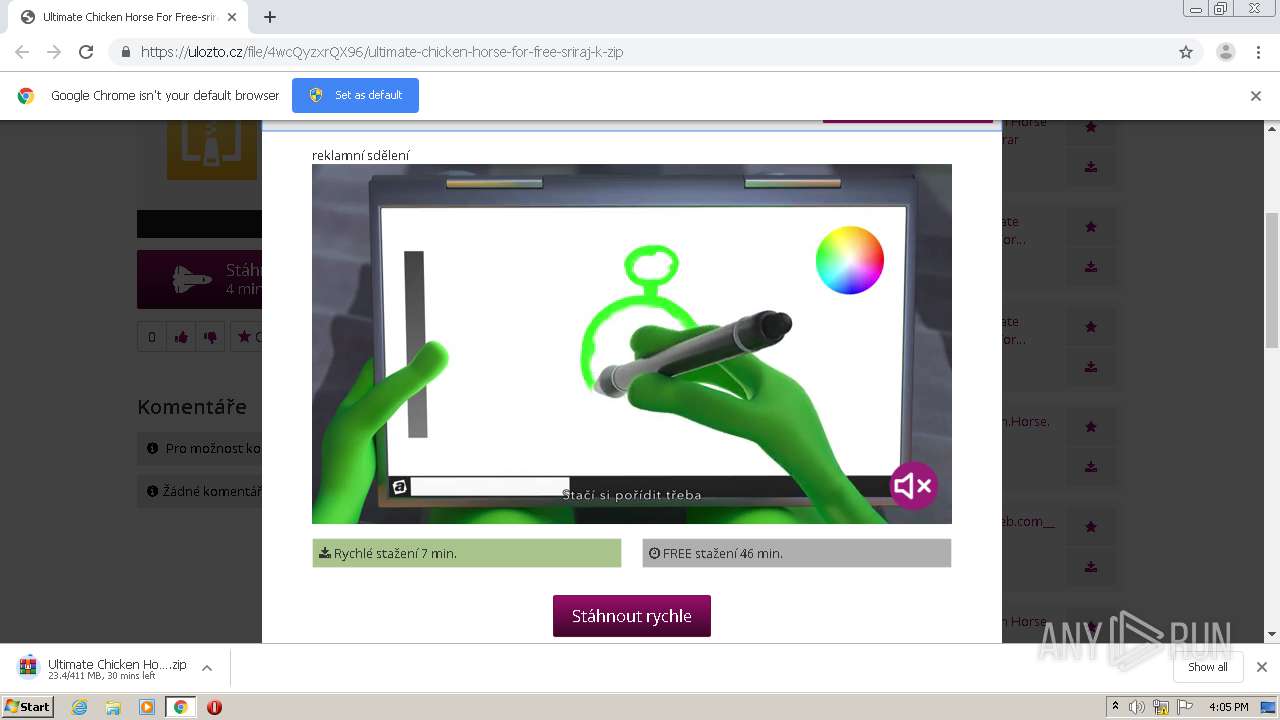Open the system tray volume control
This screenshot has height=720, width=1280.
point(1137,707)
